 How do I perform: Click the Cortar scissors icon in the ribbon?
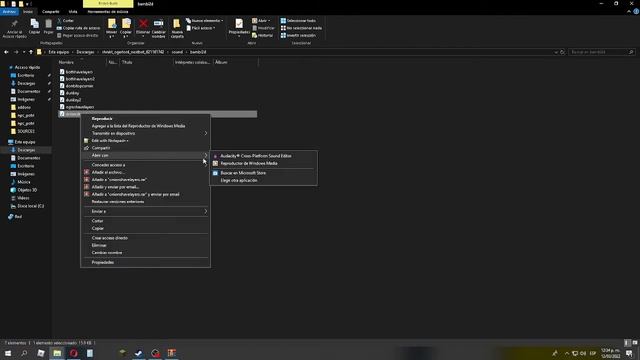point(60,20)
